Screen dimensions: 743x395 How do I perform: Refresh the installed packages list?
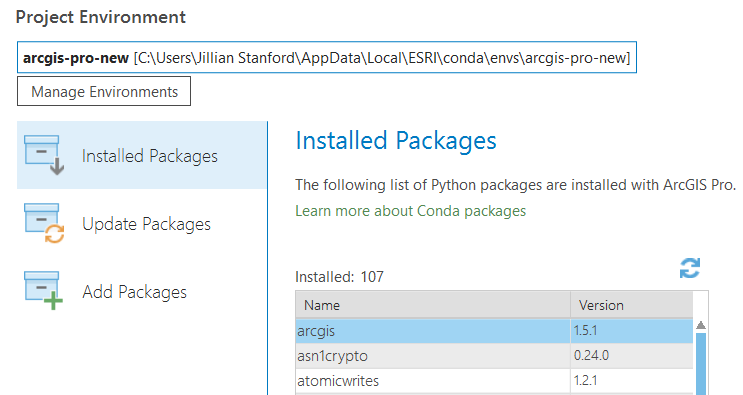coord(689,268)
